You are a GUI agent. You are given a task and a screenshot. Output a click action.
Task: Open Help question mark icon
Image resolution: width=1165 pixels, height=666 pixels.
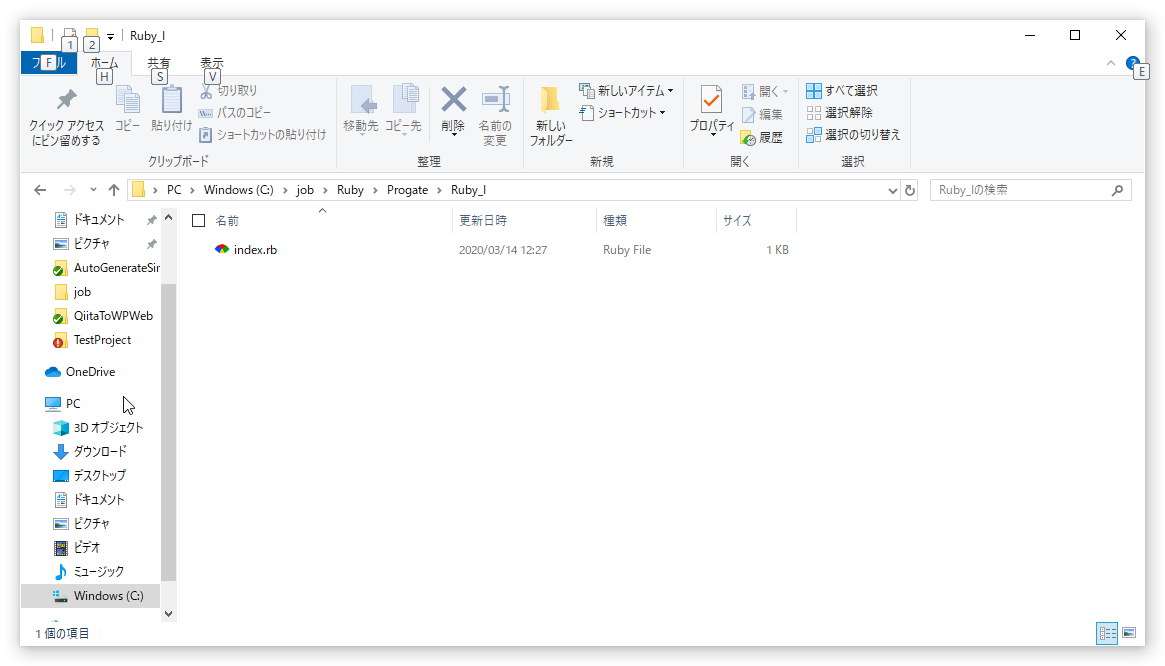point(1132,63)
